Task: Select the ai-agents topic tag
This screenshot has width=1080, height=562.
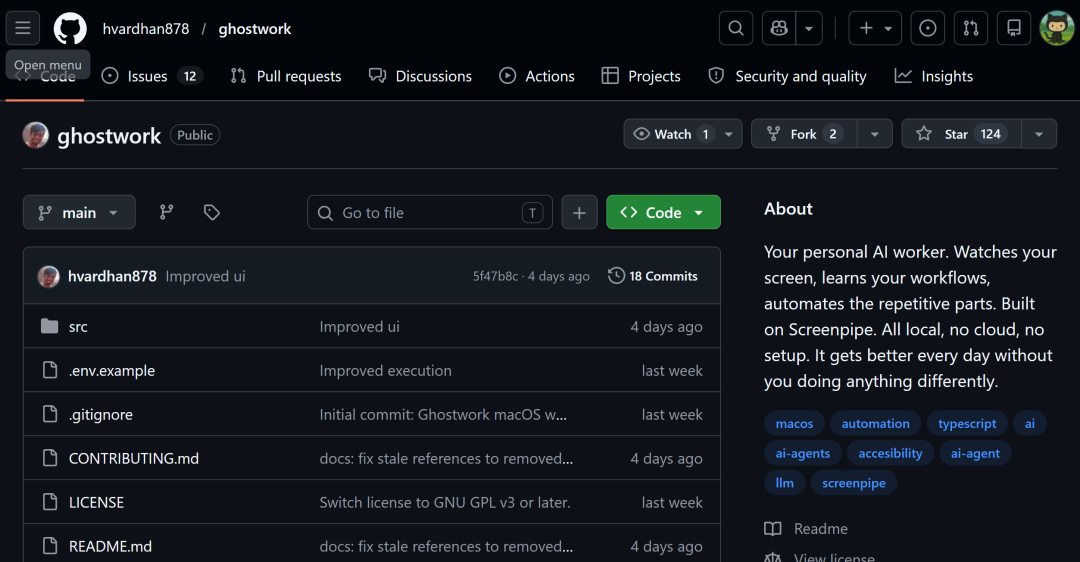Action: pyautogui.click(x=802, y=453)
